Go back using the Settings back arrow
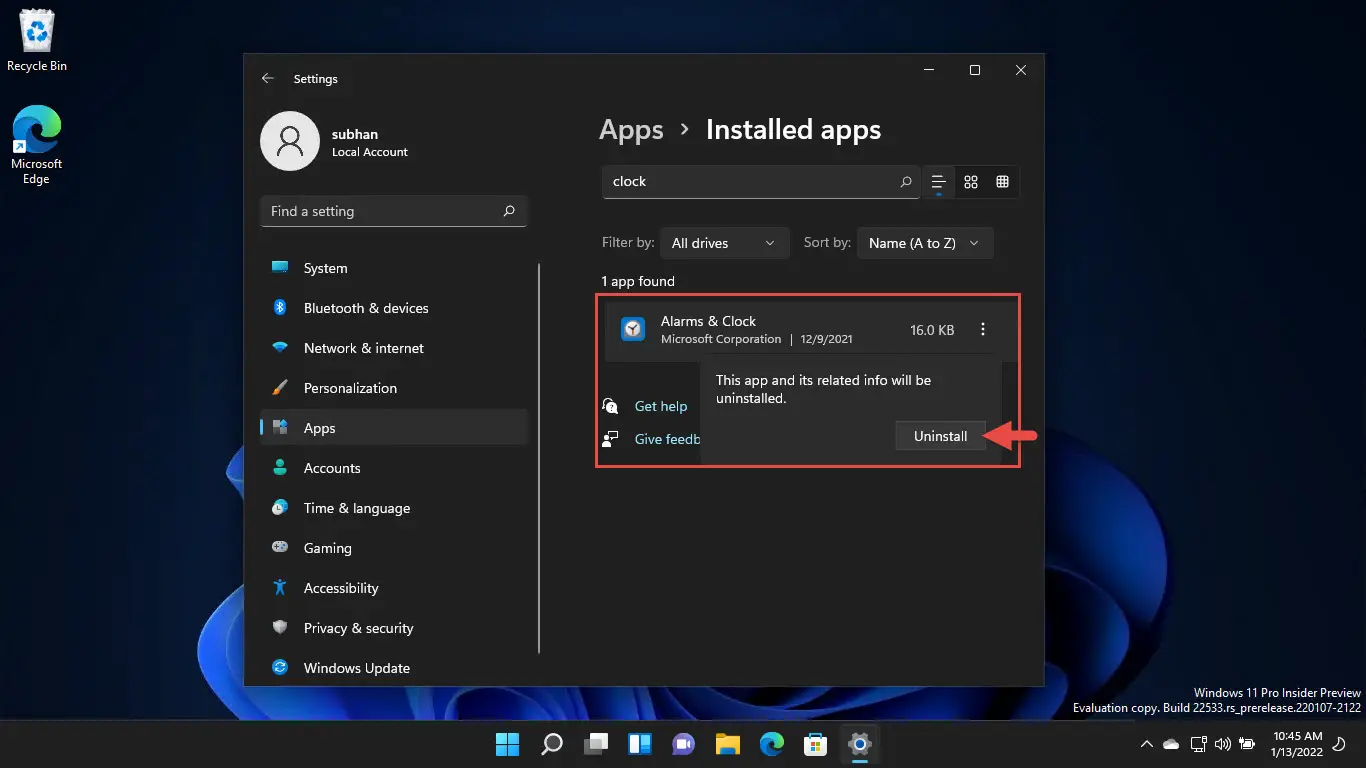The image size is (1366, 768). pyautogui.click(x=267, y=78)
